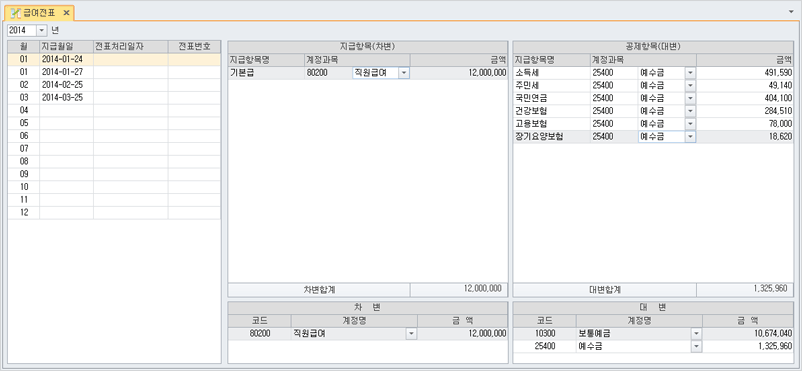Click the 78,000 amount cell

point(745,124)
